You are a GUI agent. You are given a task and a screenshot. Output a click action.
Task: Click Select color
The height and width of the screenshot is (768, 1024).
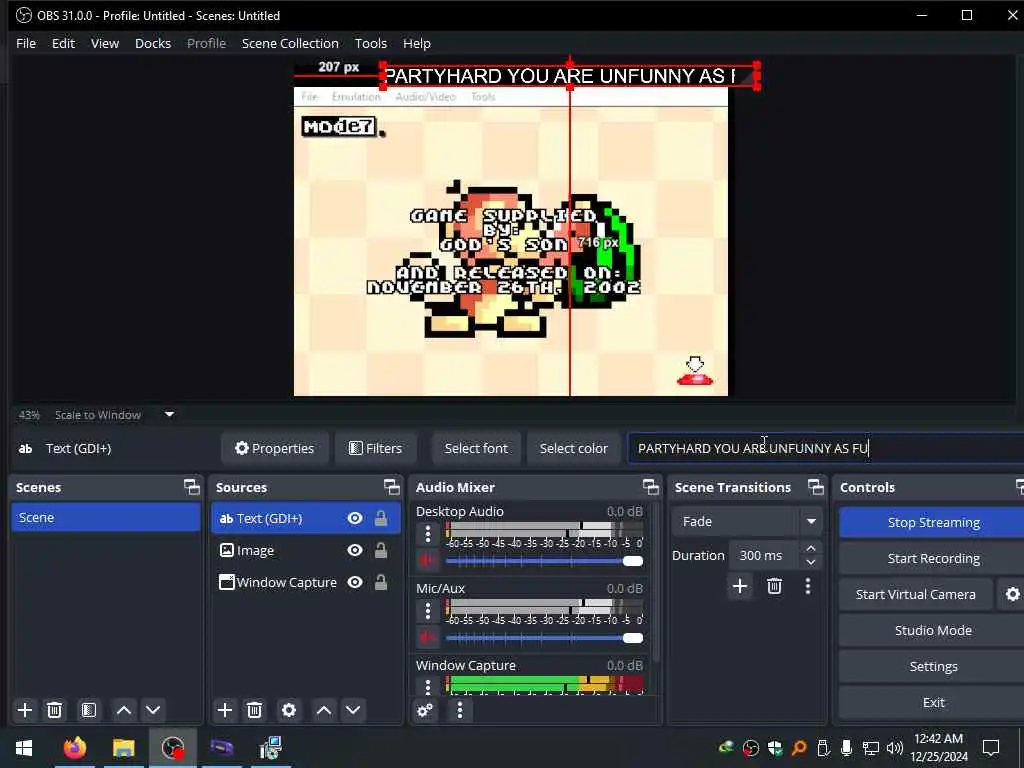click(x=573, y=448)
